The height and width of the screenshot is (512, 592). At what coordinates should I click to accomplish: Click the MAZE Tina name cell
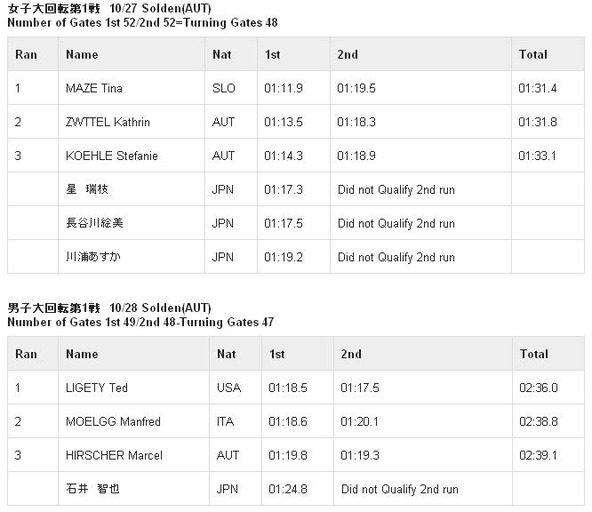[x=131, y=88]
